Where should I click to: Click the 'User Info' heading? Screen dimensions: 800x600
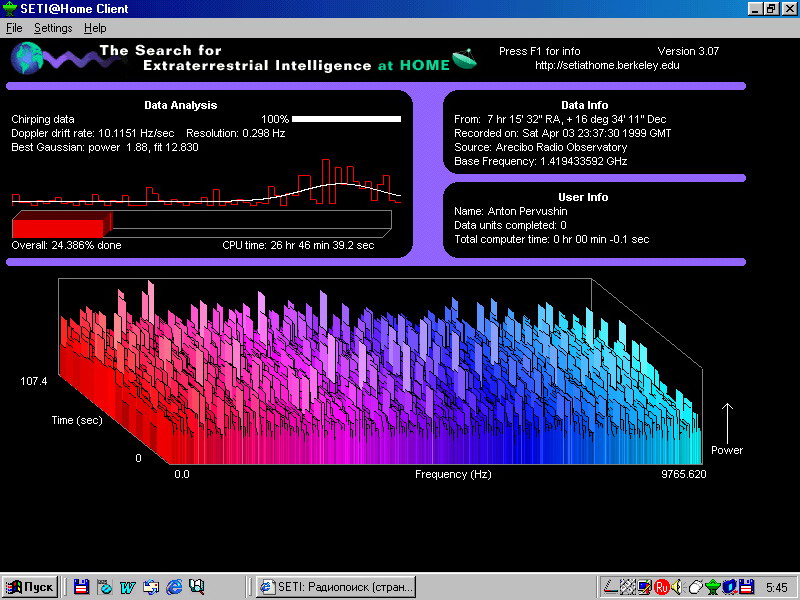coord(583,197)
